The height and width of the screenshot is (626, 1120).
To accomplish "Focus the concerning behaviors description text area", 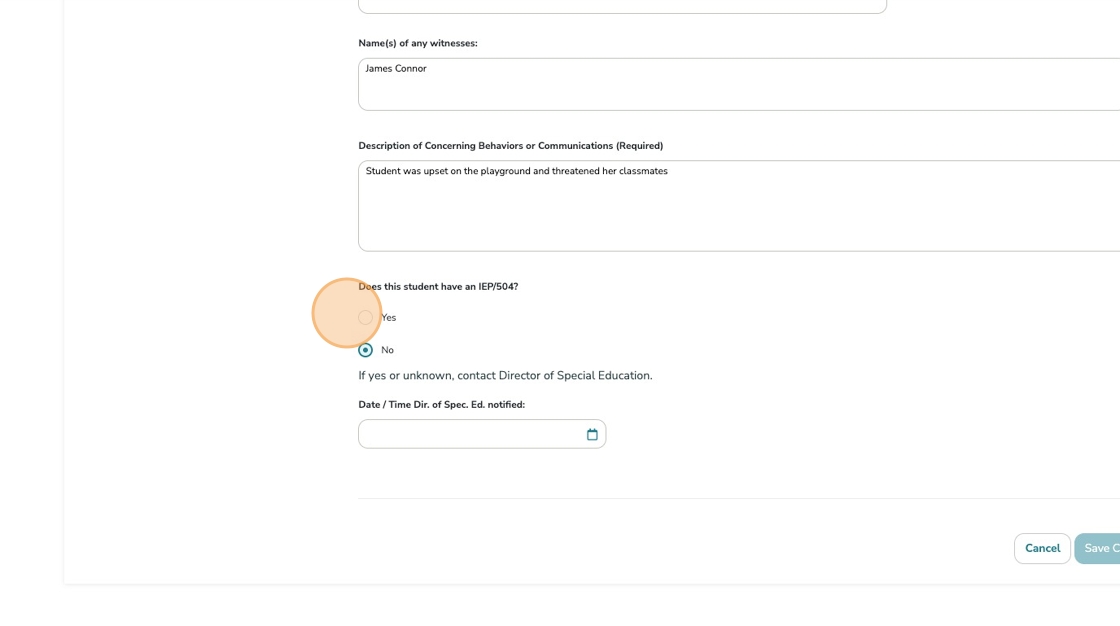I will pyautogui.click(x=740, y=215).
